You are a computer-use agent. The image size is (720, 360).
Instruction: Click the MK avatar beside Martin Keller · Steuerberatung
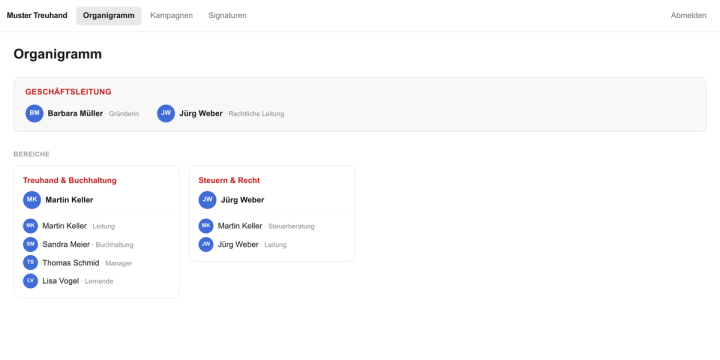click(x=206, y=226)
